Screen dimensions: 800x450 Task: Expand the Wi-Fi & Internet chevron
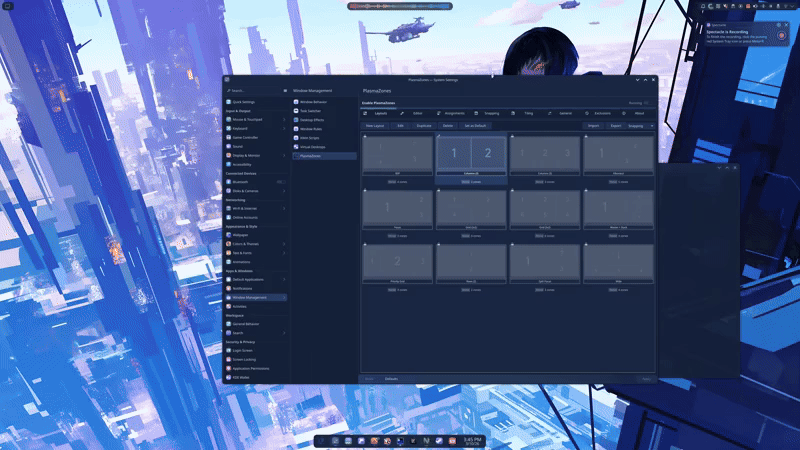coord(284,208)
